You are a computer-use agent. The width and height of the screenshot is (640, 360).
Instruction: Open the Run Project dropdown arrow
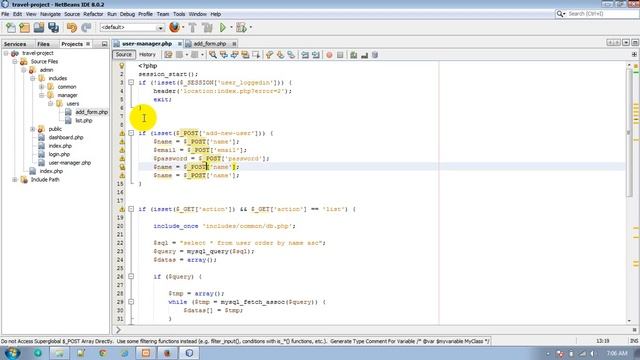click(231, 27)
